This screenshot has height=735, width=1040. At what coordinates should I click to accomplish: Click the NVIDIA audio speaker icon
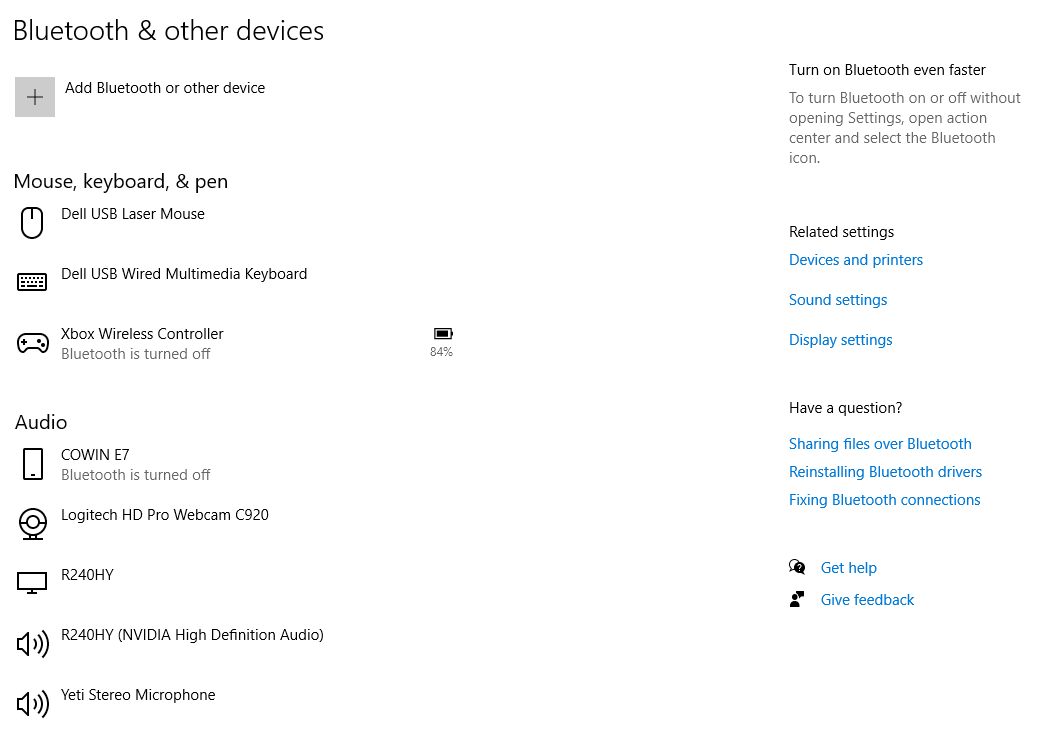click(x=32, y=643)
